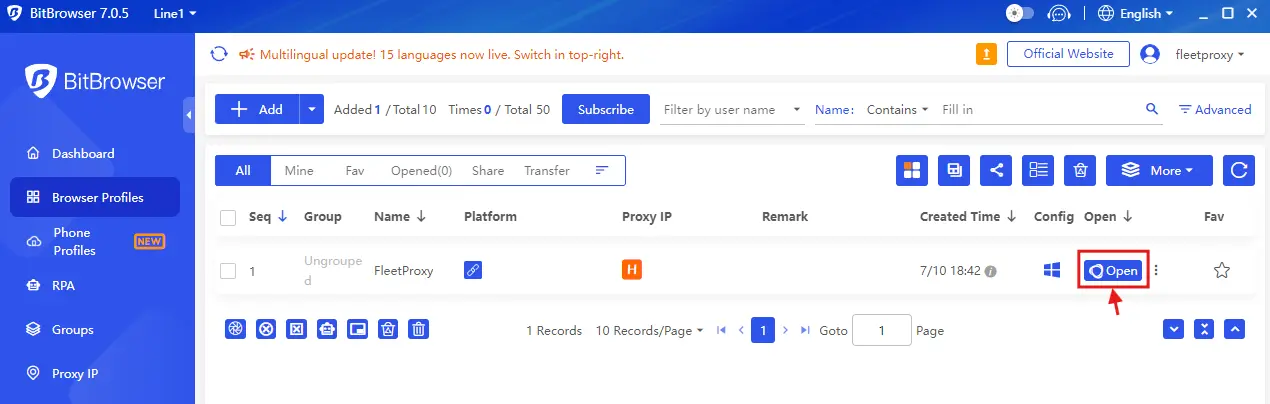Click the grid view layout icon

(911, 171)
